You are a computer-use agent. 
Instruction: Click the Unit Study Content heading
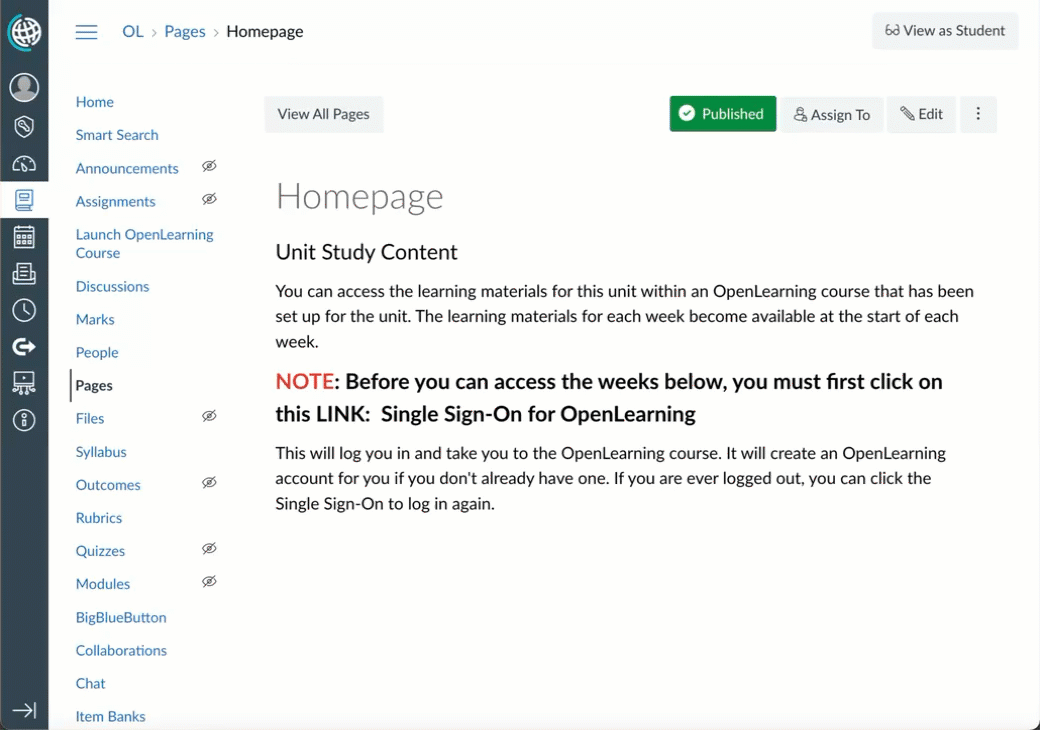pos(366,253)
